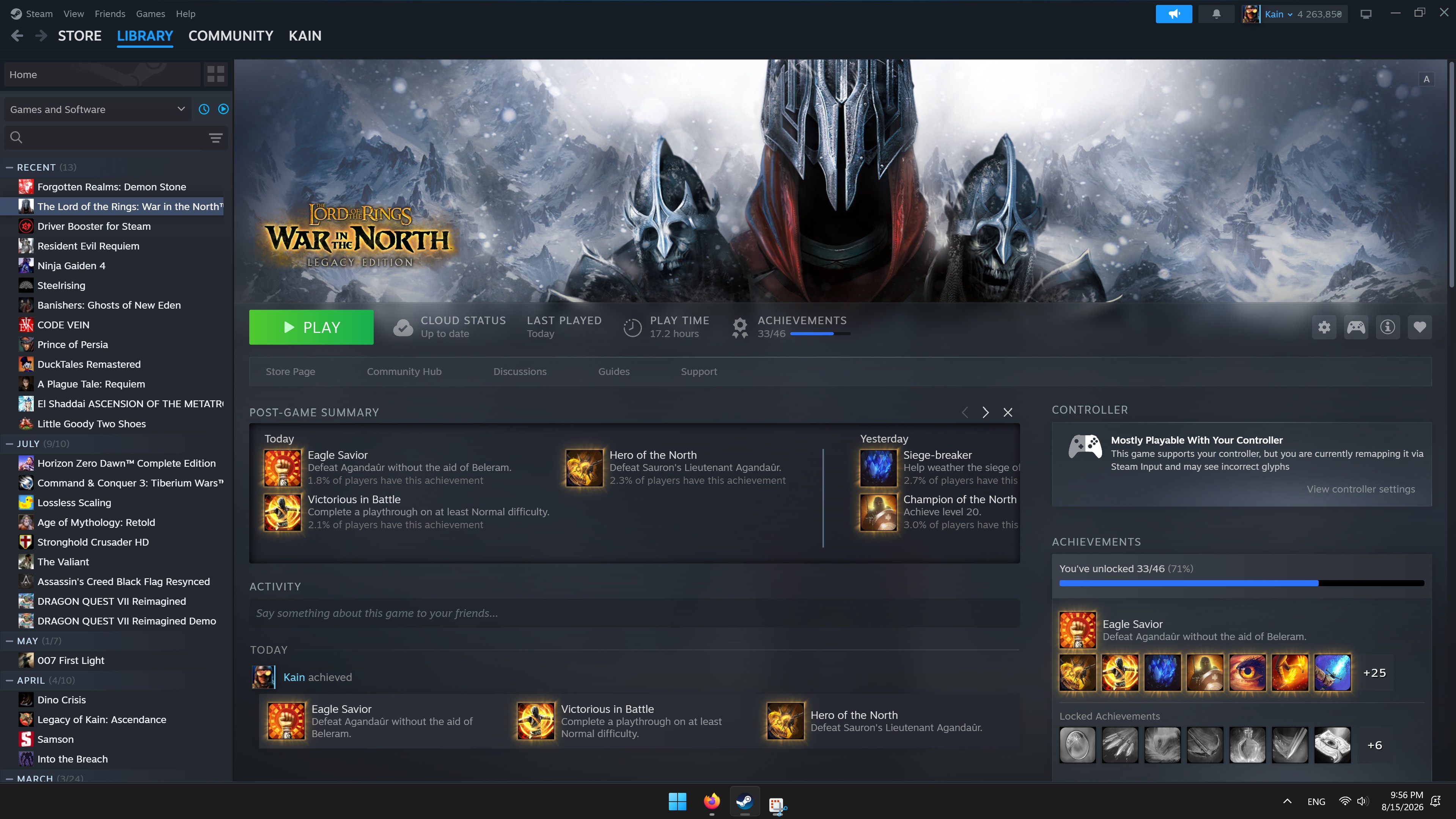The width and height of the screenshot is (1456, 819).
Task: Open the View menu
Action: coord(74,14)
